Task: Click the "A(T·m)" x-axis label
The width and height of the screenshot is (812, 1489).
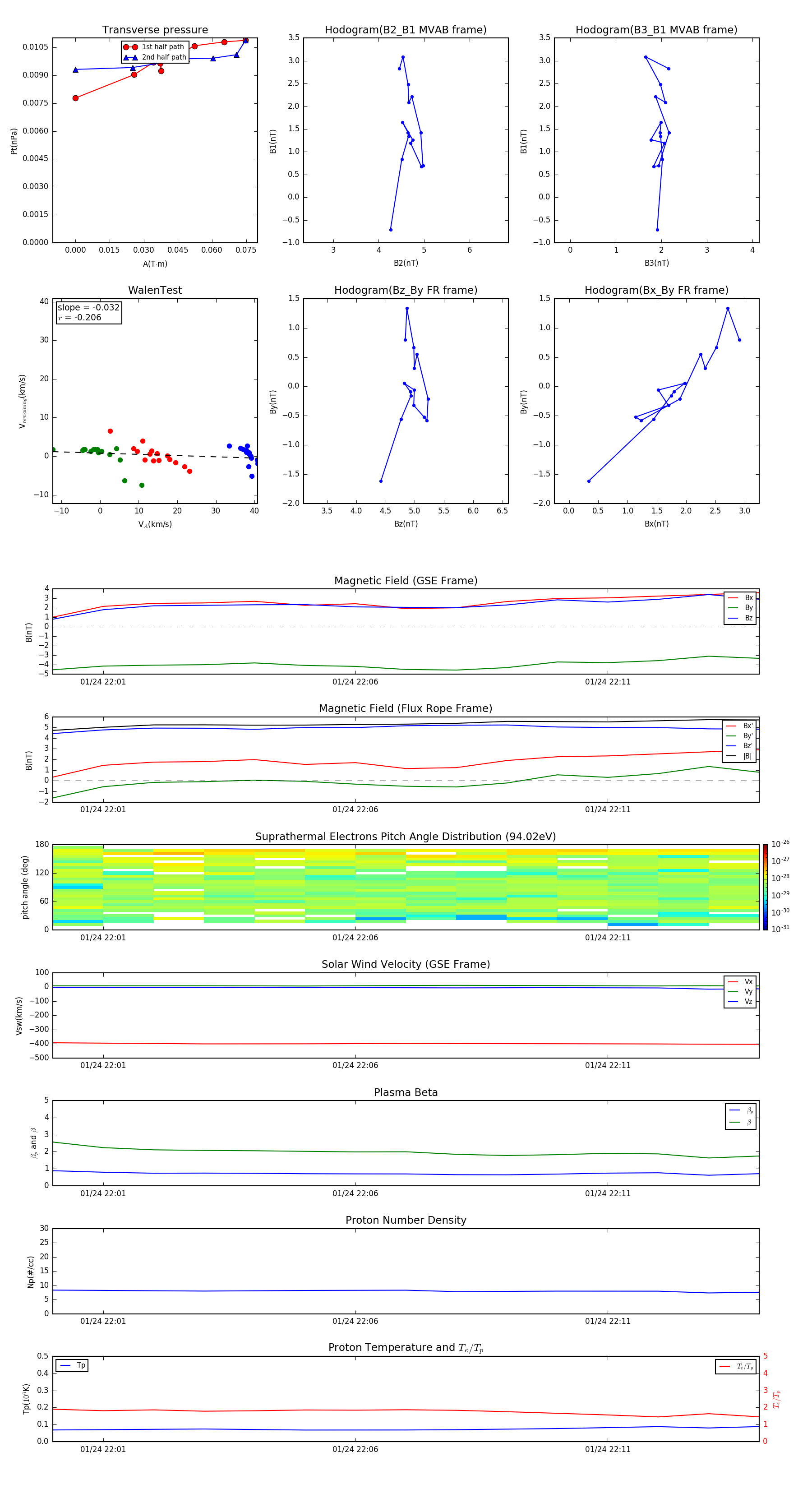Action: tap(155, 264)
